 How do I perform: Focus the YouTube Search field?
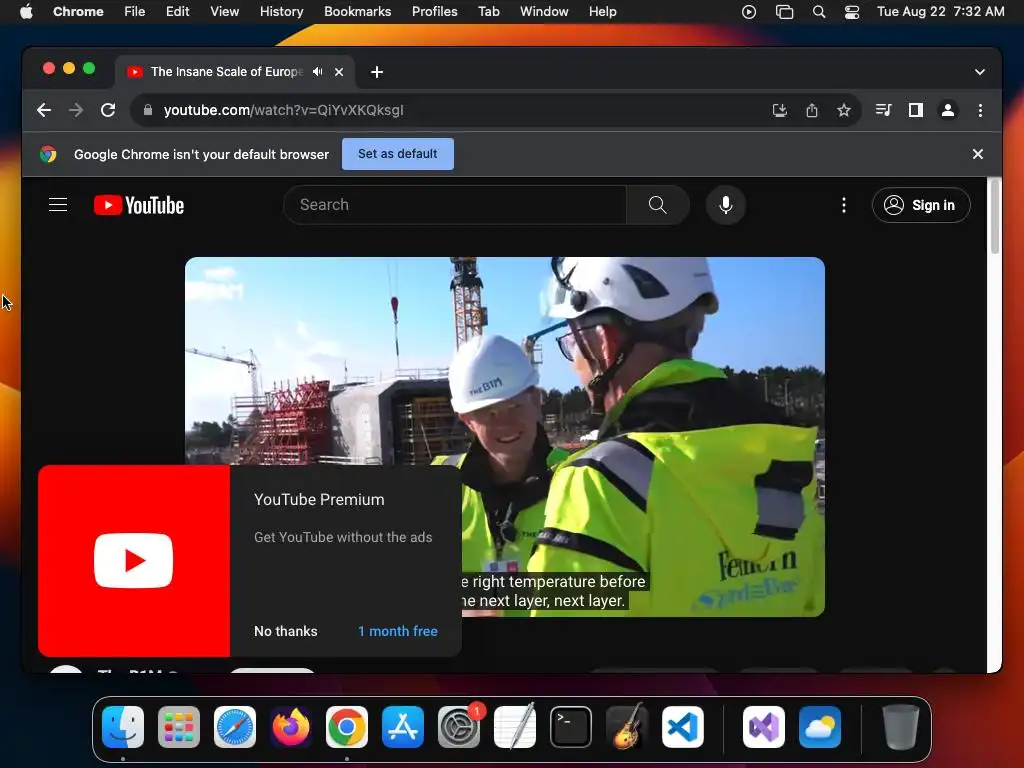coord(455,205)
